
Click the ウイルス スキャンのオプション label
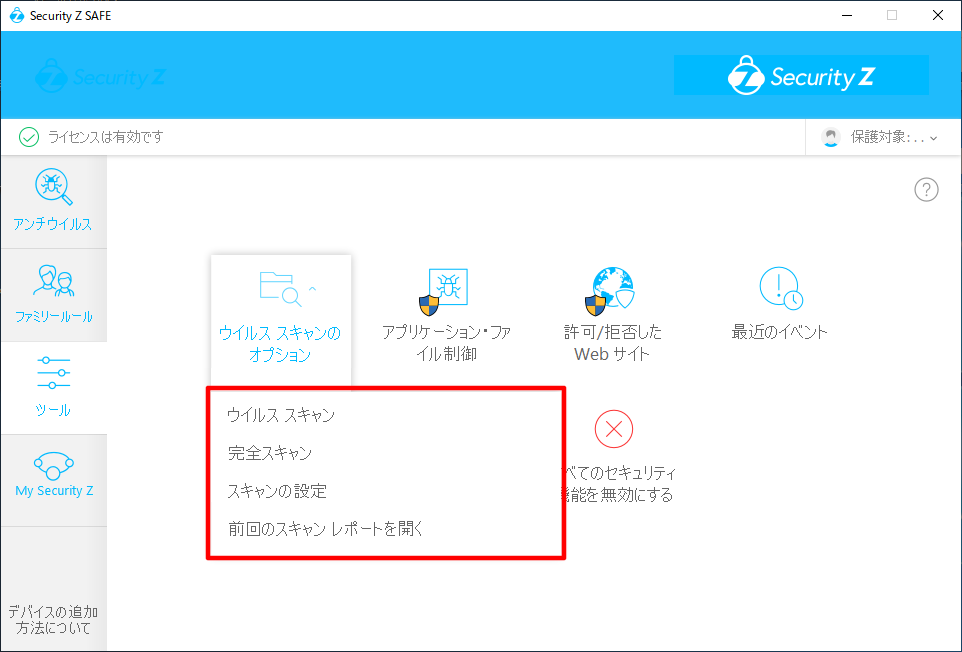[x=280, y=344]
